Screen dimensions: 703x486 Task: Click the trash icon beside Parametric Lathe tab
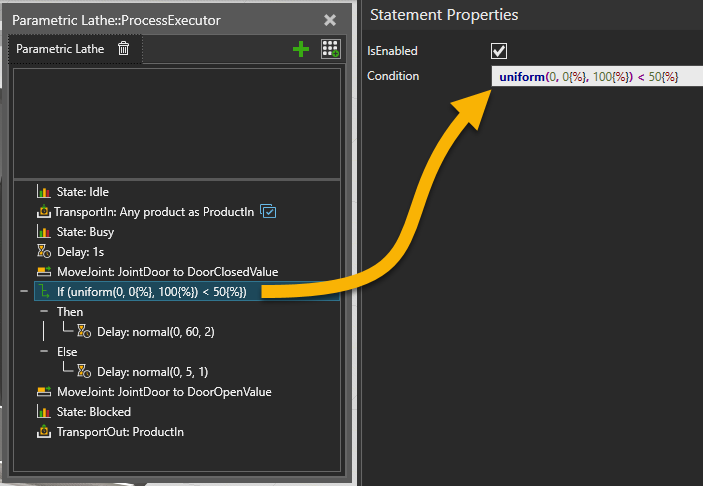click(123, 48)
